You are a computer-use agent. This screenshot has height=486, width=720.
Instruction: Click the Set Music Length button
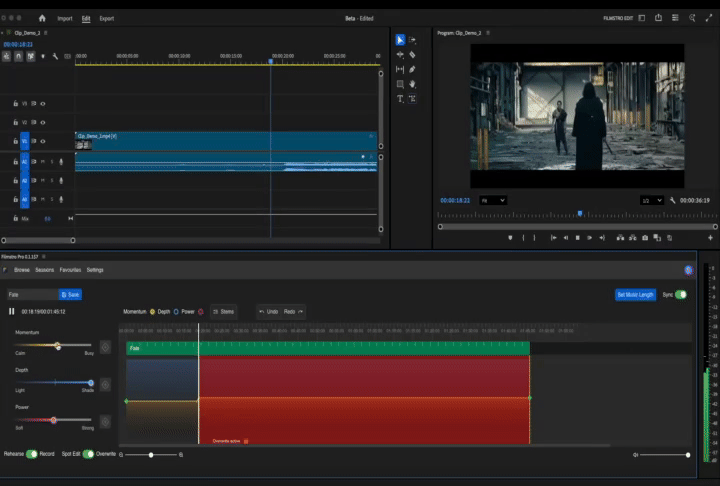635,295
